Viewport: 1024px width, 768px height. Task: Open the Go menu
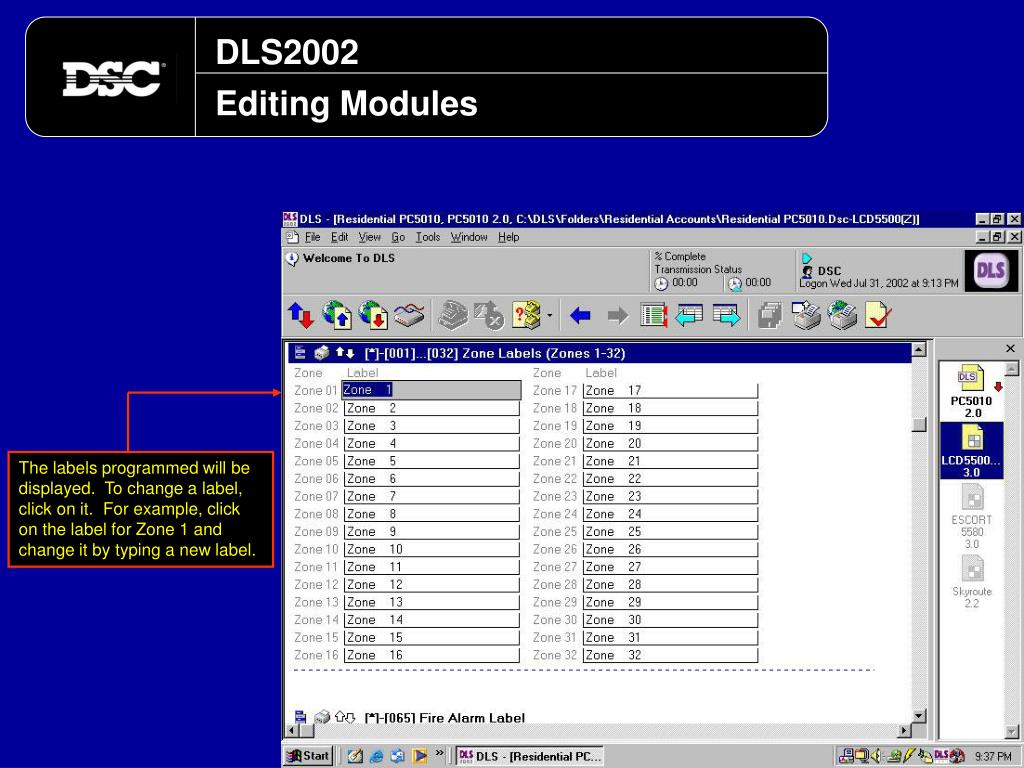[398, 237]
